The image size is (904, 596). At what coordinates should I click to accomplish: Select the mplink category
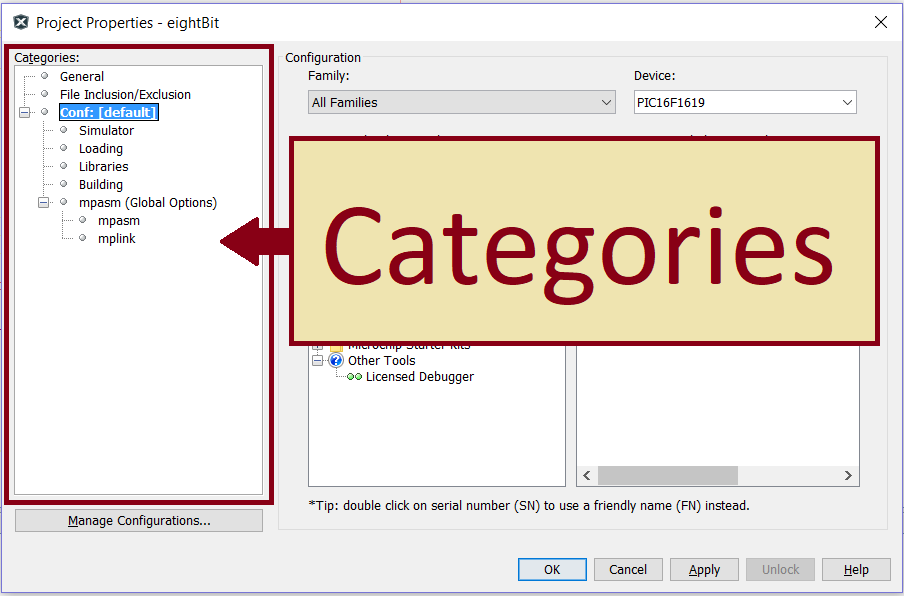click(x=117, y=238)
